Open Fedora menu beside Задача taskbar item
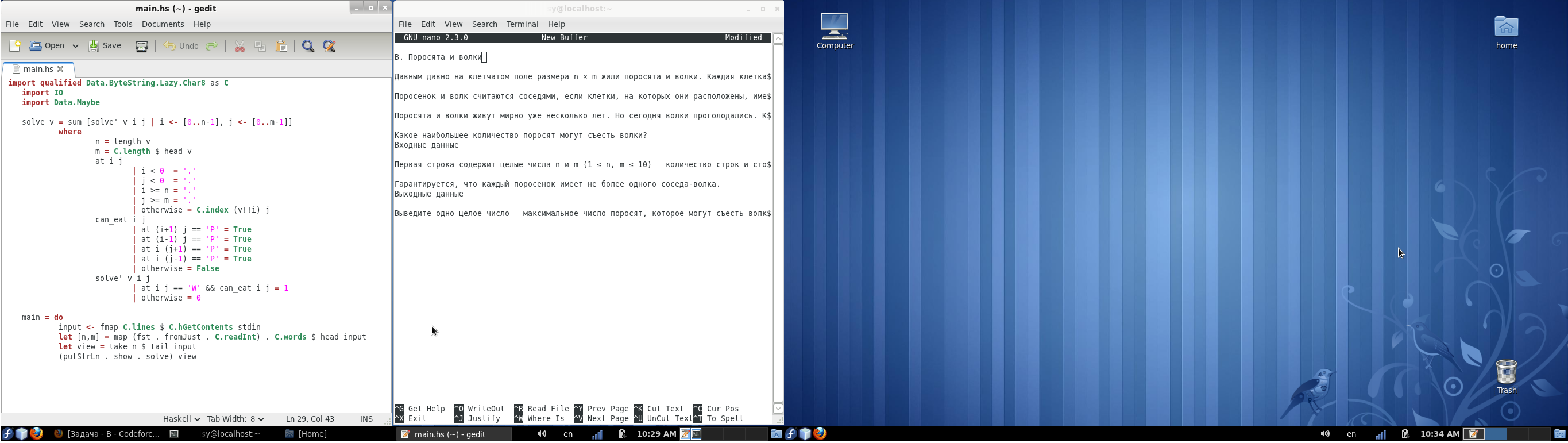 [x=7, y=434]
